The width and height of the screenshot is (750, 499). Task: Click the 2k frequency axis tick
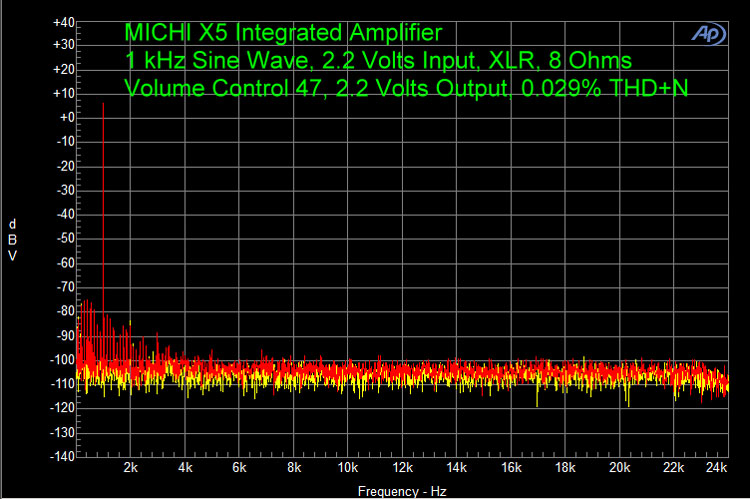[130, 468]
